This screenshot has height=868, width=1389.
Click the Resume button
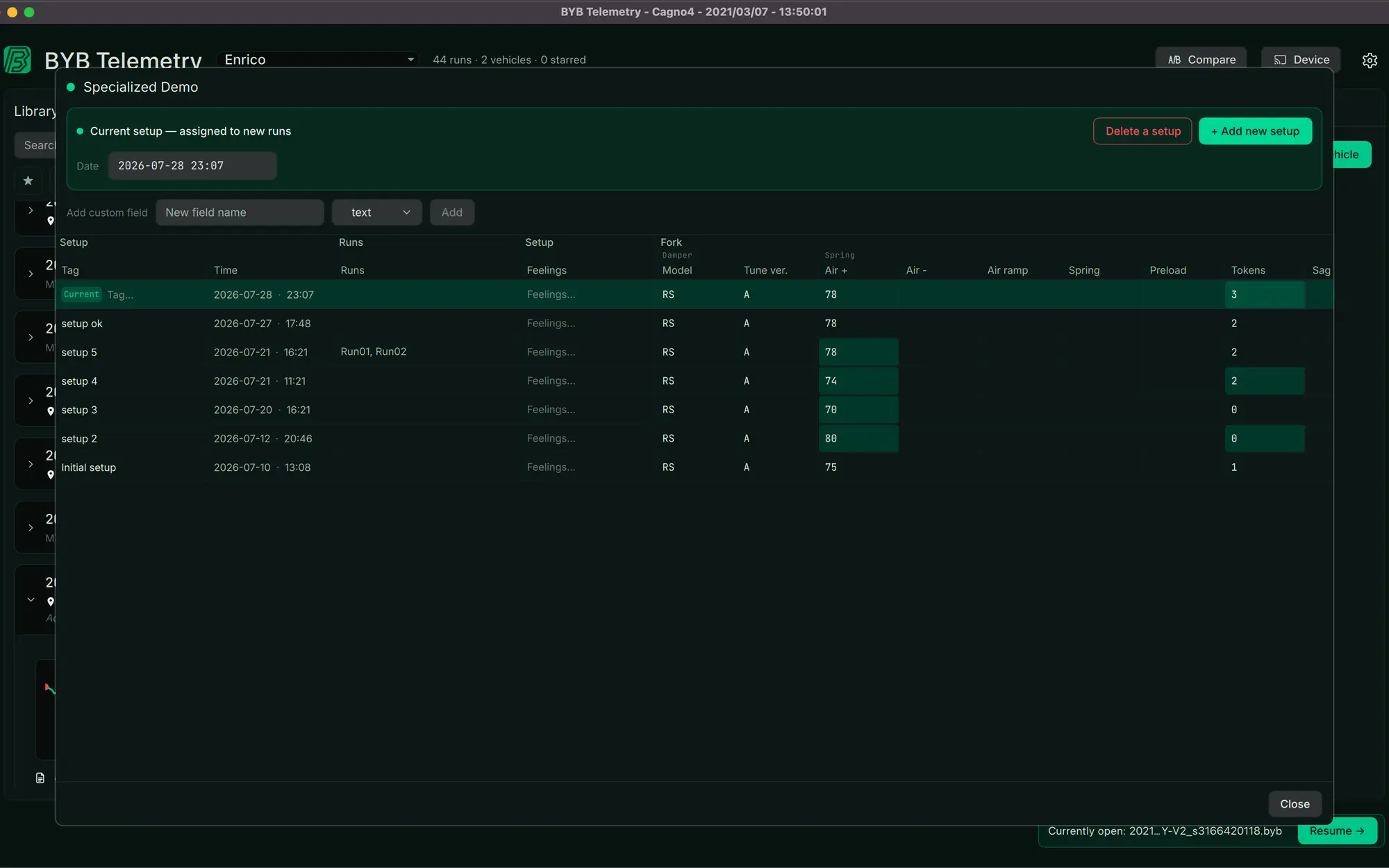point(1337,831)
